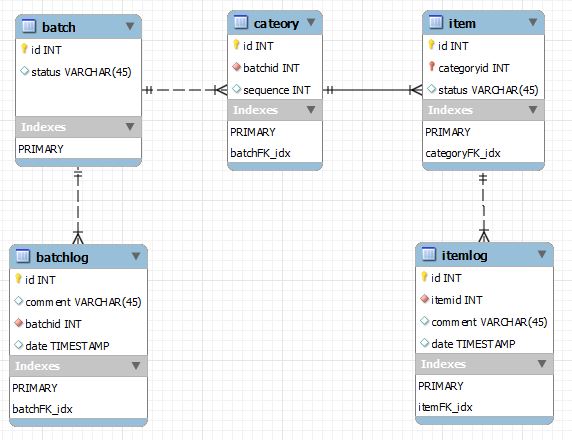
Task: Click foreign key icon beside category batchid
Action: (x=236, y=67)
